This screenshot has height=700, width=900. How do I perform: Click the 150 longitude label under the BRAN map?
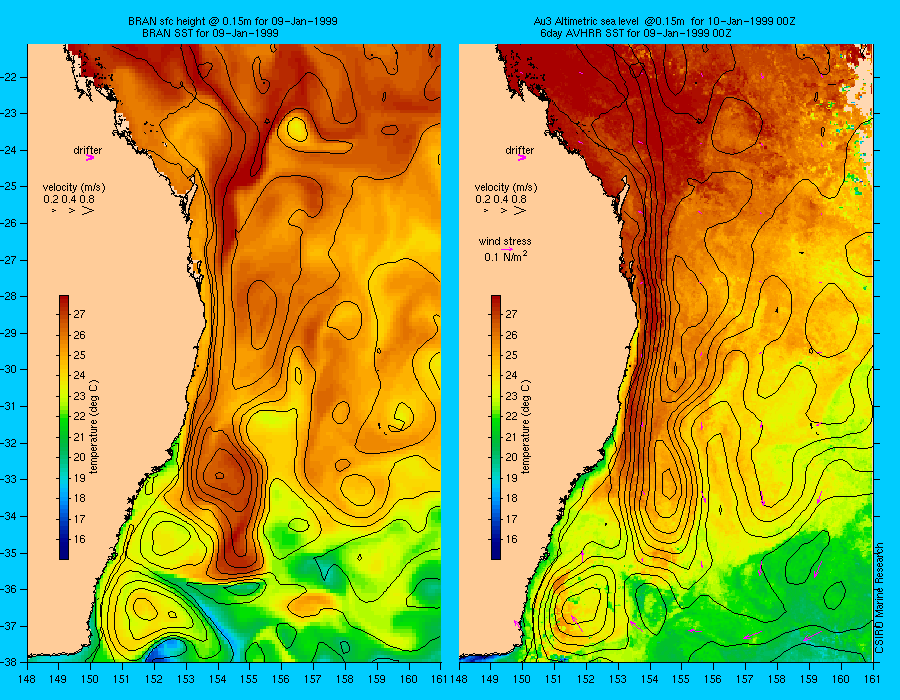pos(90,679)
